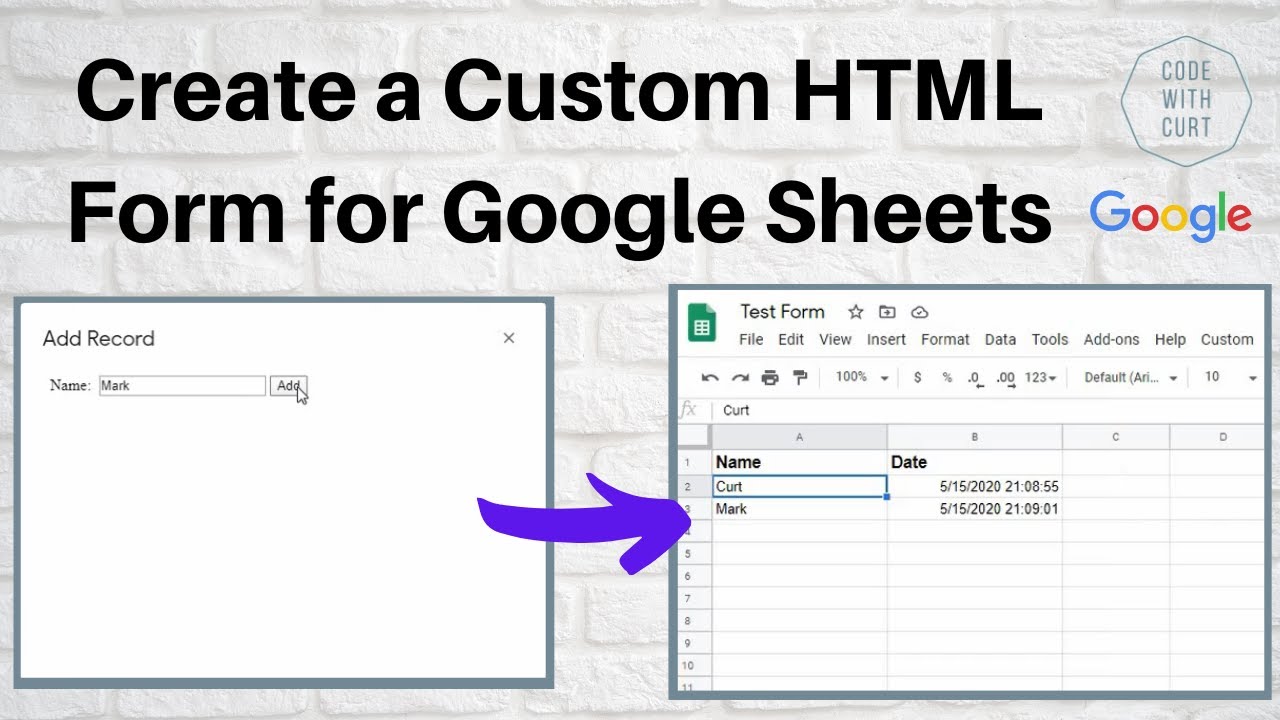The width and height of the screenshot is (1280, 720).
Task: Click the currency format dollar icon
Action: click(918, 377)
